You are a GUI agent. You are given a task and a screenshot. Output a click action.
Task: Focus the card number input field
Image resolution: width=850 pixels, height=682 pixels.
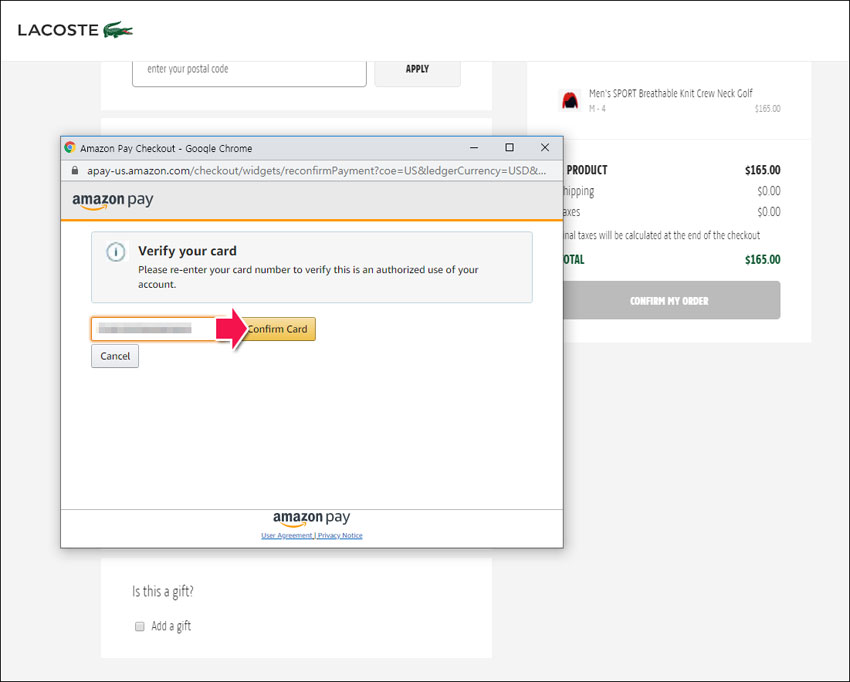pyautogui.click(x=156, y=329)
